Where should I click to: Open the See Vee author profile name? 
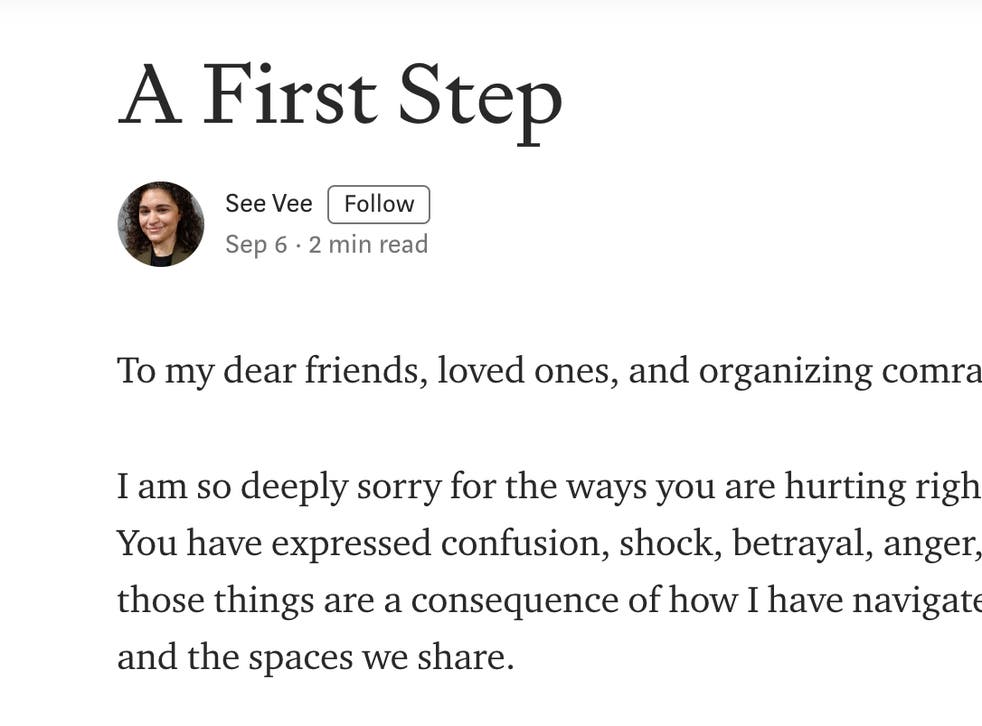[268, 204]
